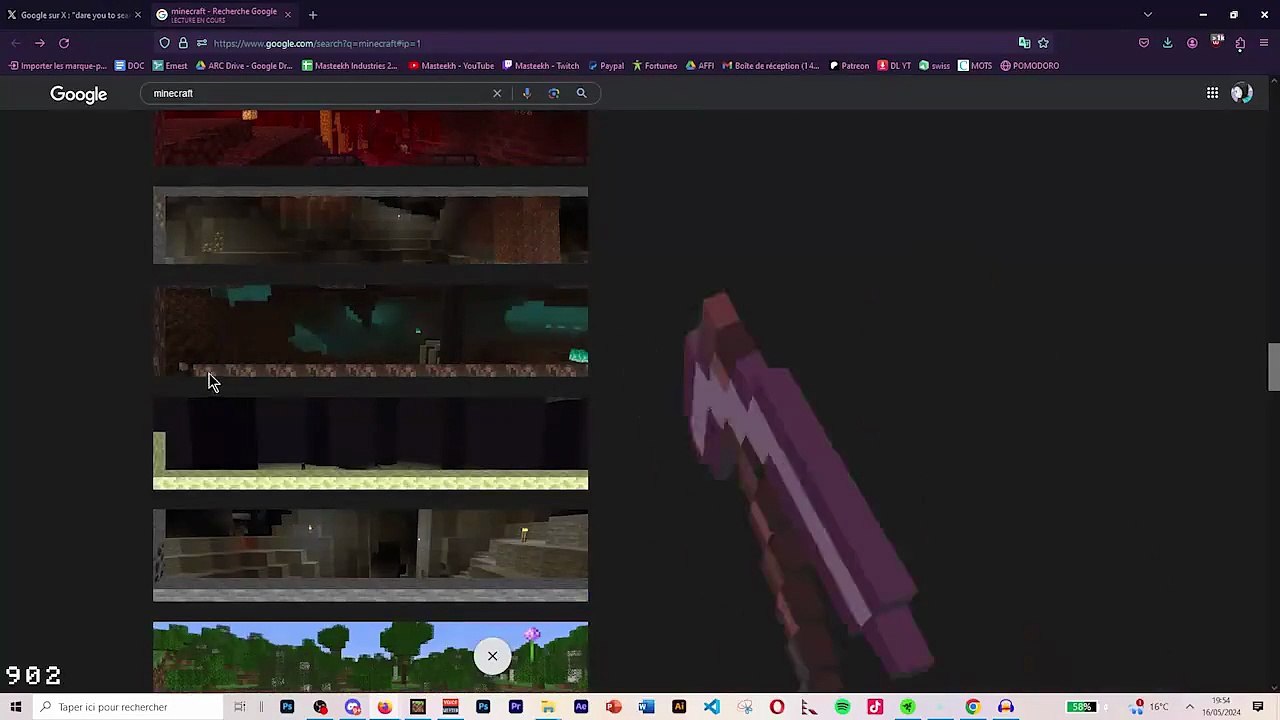Open the Google apps grid
Image resolution: width=1280 pixels, height=720 pixels.
coord(1212,93)
